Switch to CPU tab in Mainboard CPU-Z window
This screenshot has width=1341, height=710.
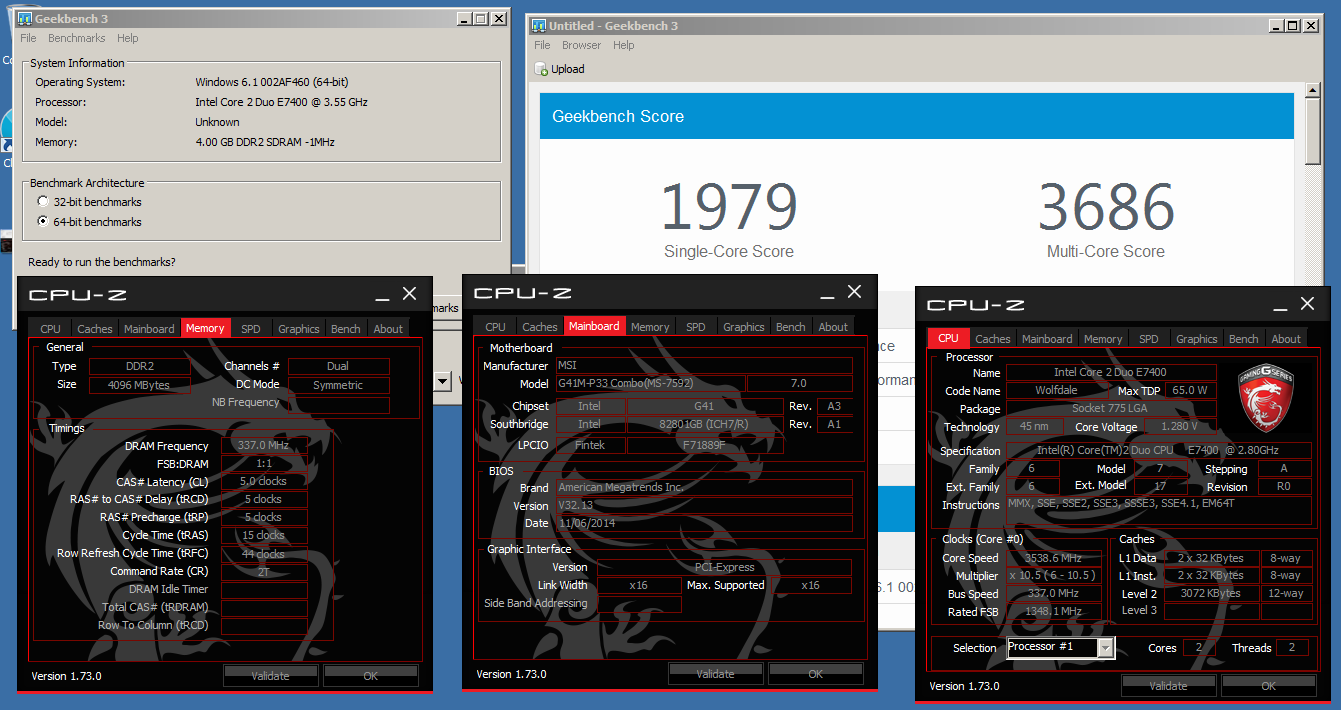tap(495, 326)
